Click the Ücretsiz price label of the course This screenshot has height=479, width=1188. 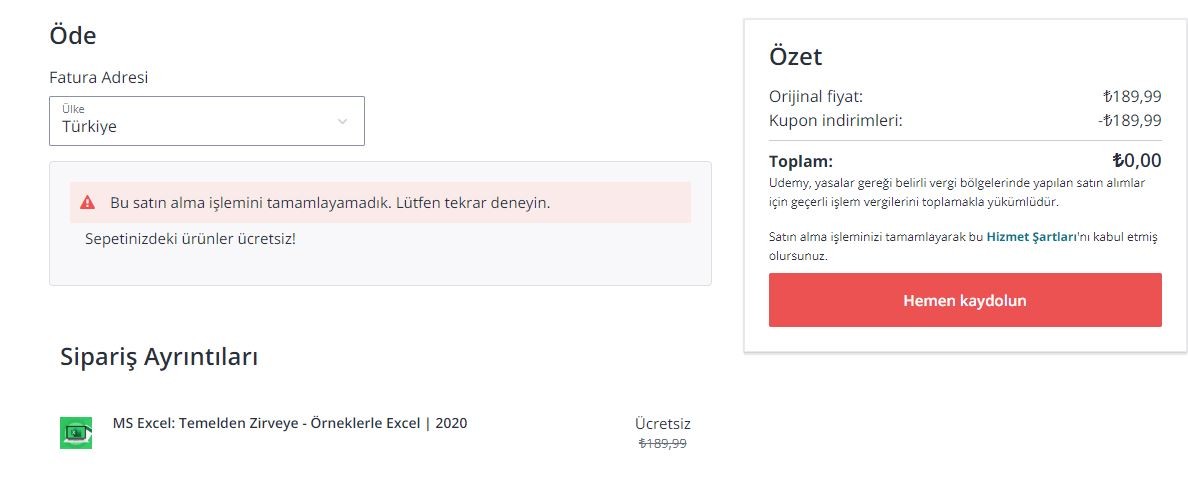pos(663,424)
